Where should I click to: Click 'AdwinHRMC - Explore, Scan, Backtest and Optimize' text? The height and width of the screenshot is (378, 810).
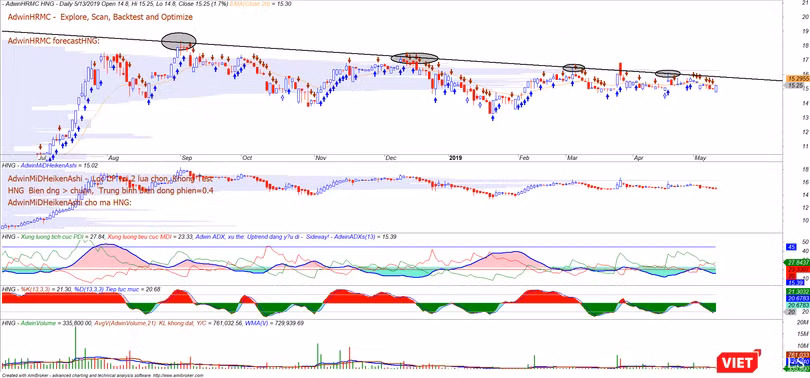tap(100, 17)
